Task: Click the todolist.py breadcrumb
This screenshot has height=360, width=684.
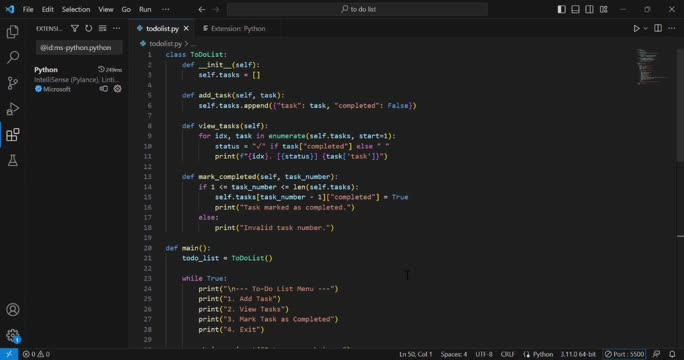Action: (165, 44)
